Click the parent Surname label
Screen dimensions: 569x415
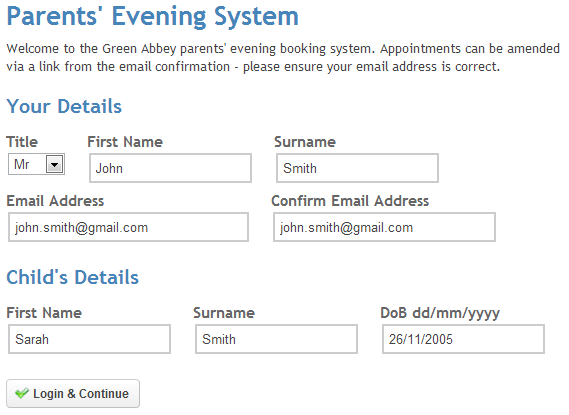pyautogui.click(x=305, y=142)
